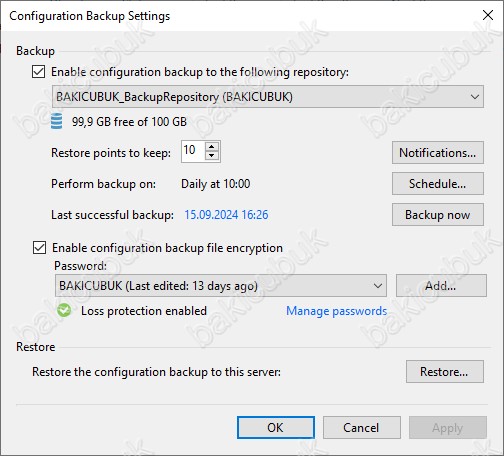Screen dimensions: 504x456
Task: Expand the backup repository dropdown
Action: click(x=268, y=97)
